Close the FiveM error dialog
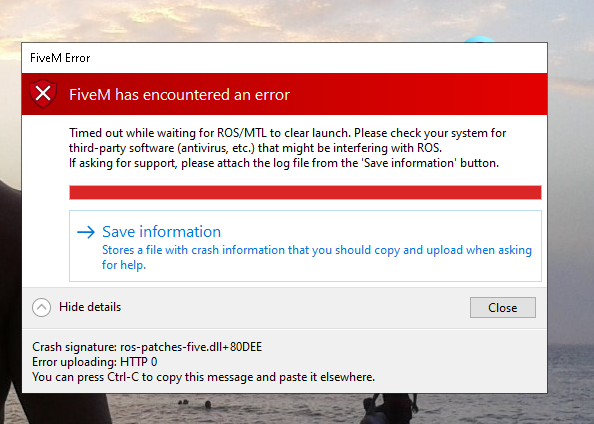Viewport: 594px width, 424px height. (503, 308)
